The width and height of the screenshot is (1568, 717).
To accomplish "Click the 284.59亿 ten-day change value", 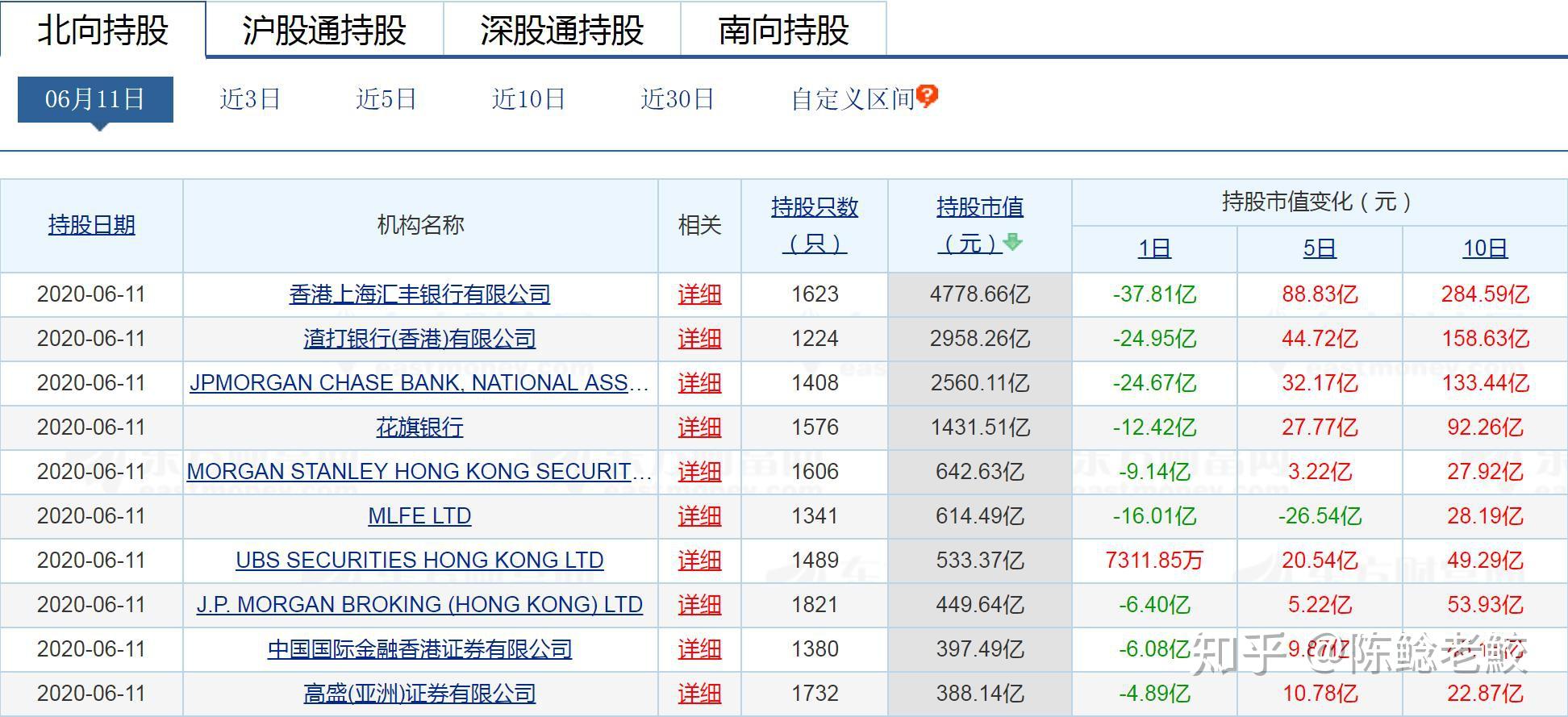I will [1485, 294].
